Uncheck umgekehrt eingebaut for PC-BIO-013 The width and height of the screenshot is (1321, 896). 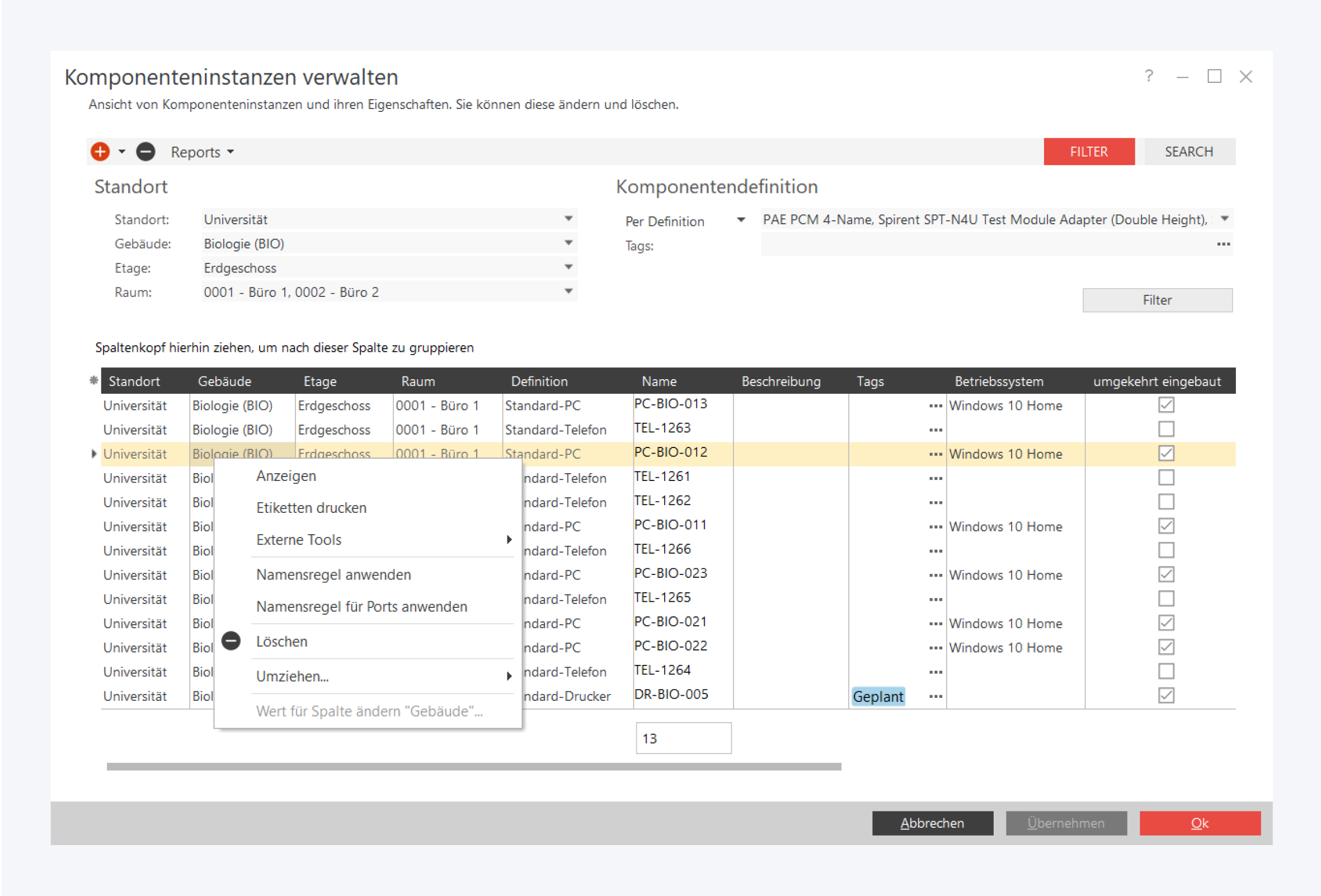[1165, 405]
